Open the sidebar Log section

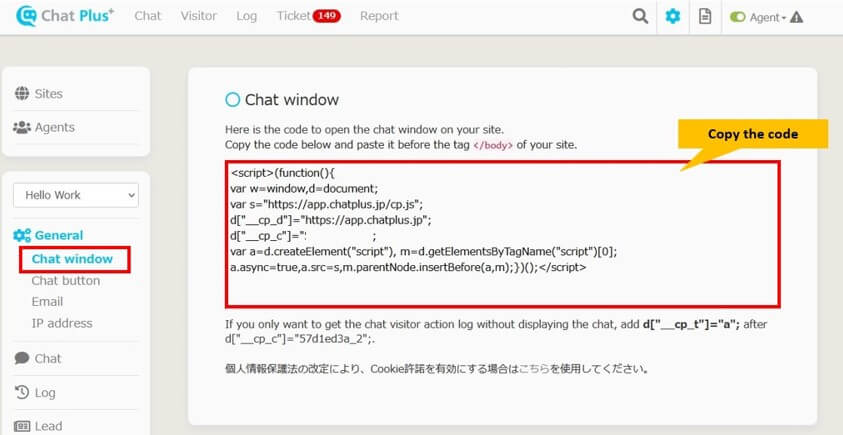tap(45, 393)
